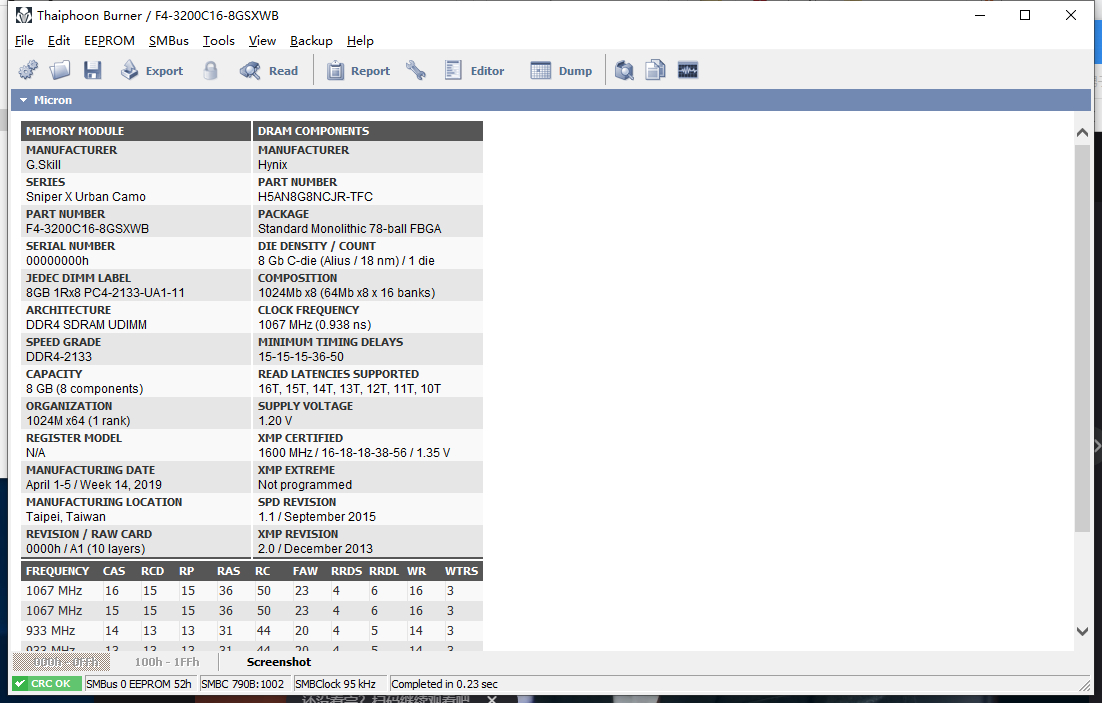Click the 933 MHz CAS 14 frequency row
The image size is (1102, 703).
[252, 631]
